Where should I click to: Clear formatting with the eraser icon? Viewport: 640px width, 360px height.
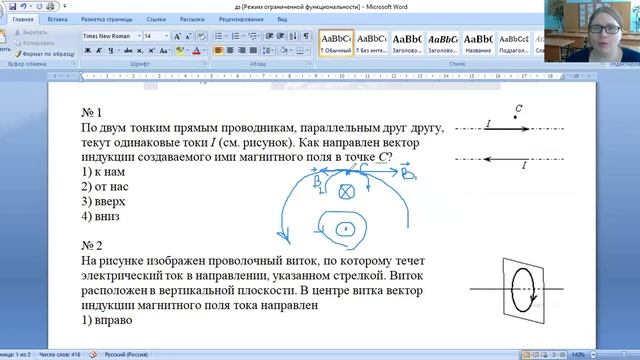[x=201, y=36]
